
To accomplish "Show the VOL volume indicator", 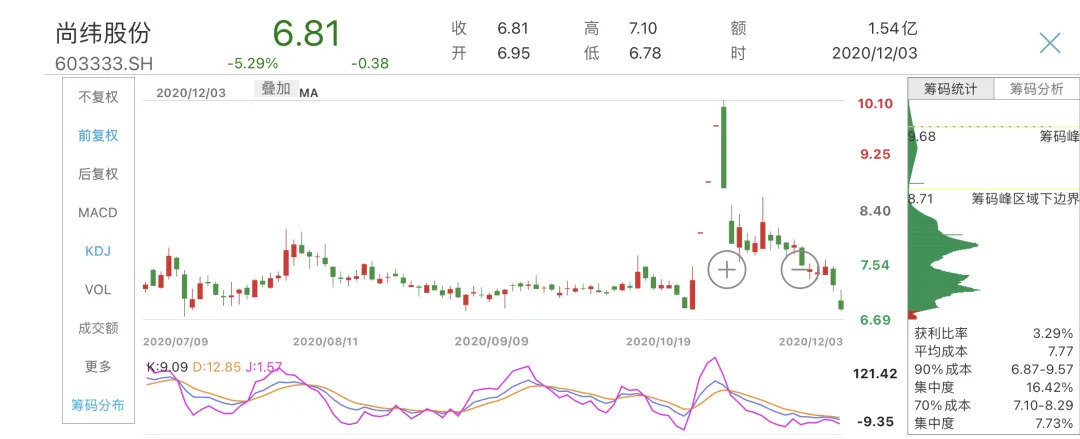I will click(x=98, y=290).
